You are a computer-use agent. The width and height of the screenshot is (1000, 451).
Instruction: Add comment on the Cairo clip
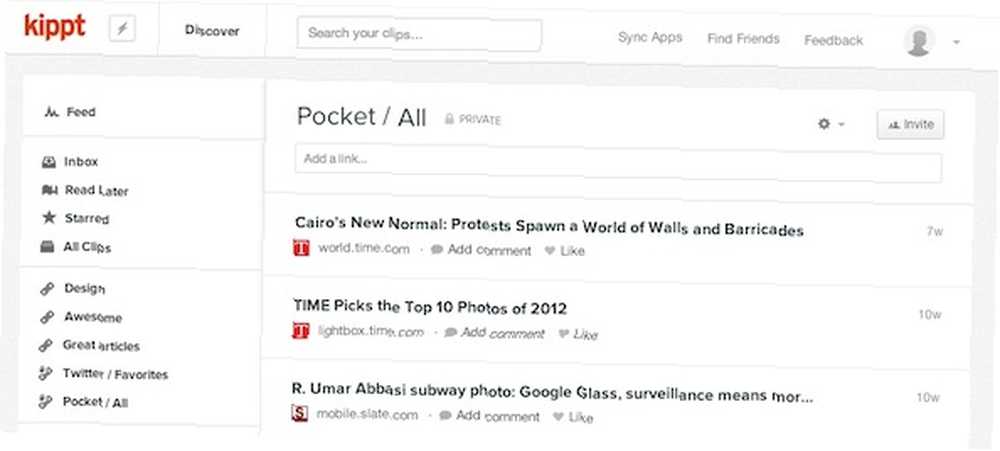pyautogui.click(x=482, y=250)
